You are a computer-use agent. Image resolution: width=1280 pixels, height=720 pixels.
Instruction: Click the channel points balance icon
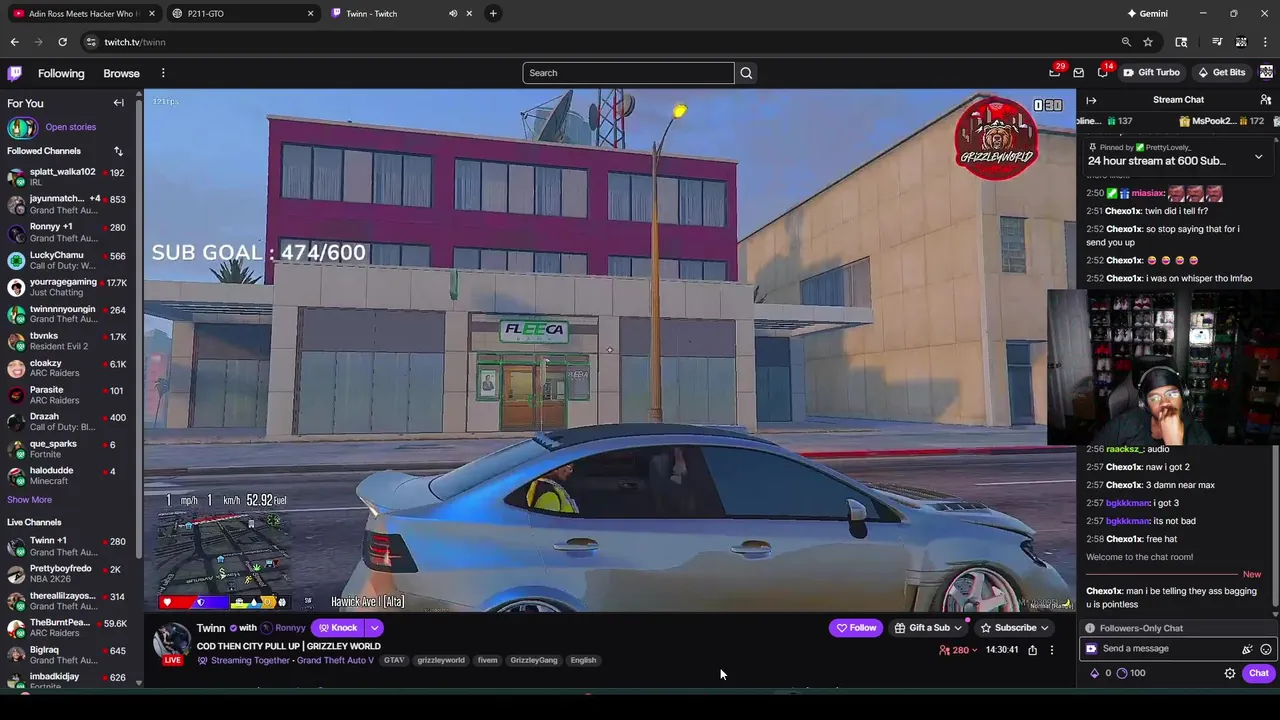[1121, 673]
